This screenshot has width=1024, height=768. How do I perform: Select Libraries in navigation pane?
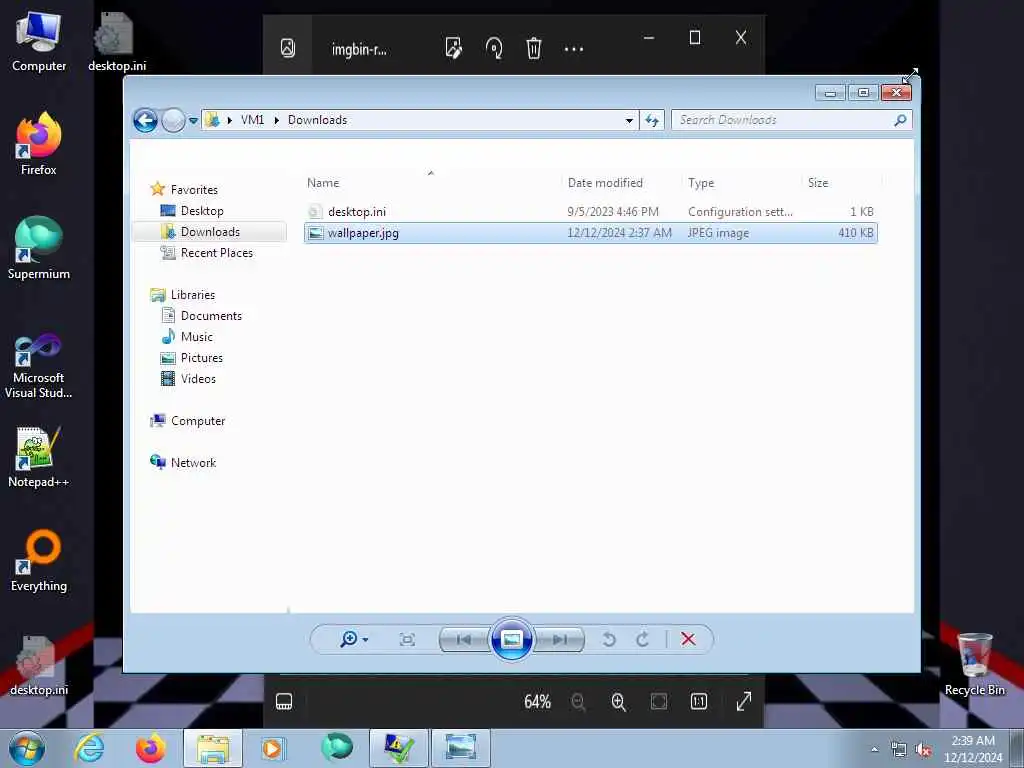tap(193, 295)
